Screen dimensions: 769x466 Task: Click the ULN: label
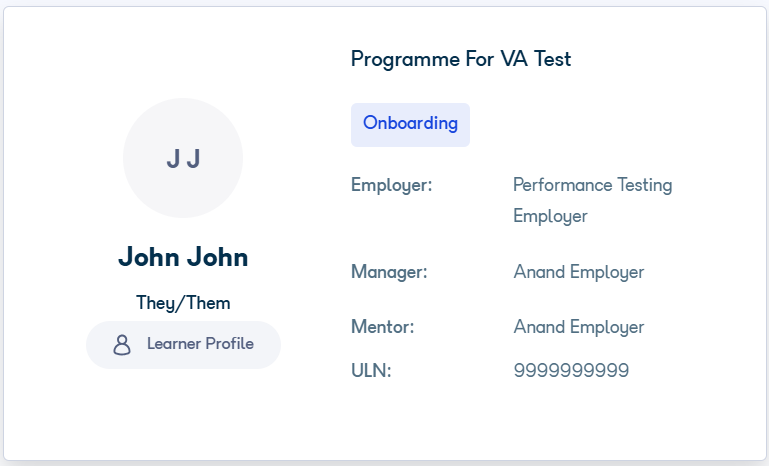371,371
